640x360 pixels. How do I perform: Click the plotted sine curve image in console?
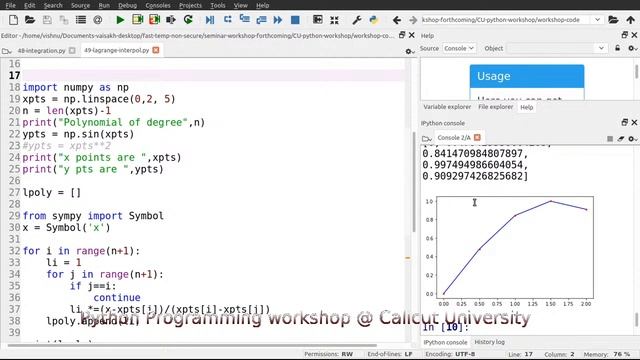click(x=509, y=251)
